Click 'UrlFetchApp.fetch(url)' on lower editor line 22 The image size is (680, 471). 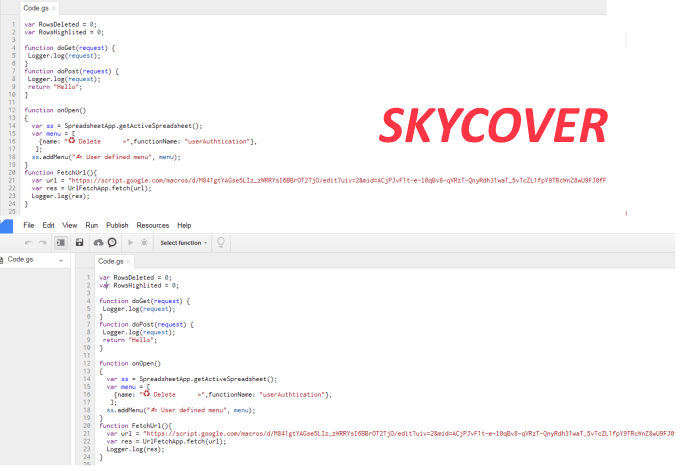pyautogui.click(x=184, y=442)
